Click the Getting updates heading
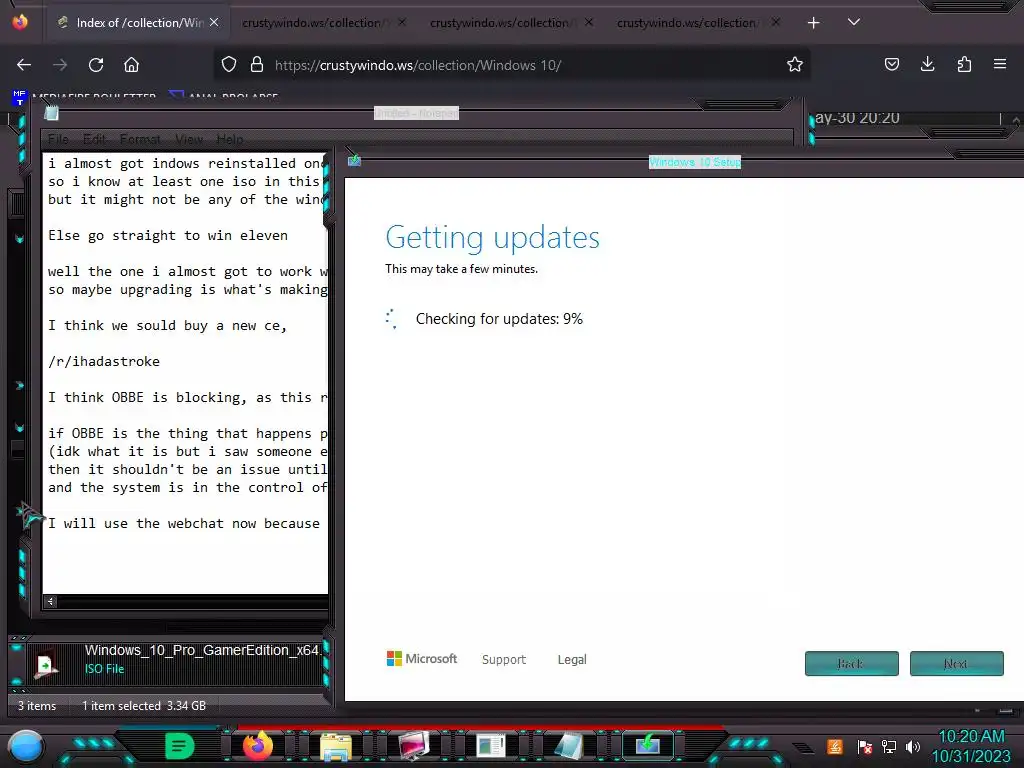This screenshot has width=1024, height=768. click(x=492, y=238)
